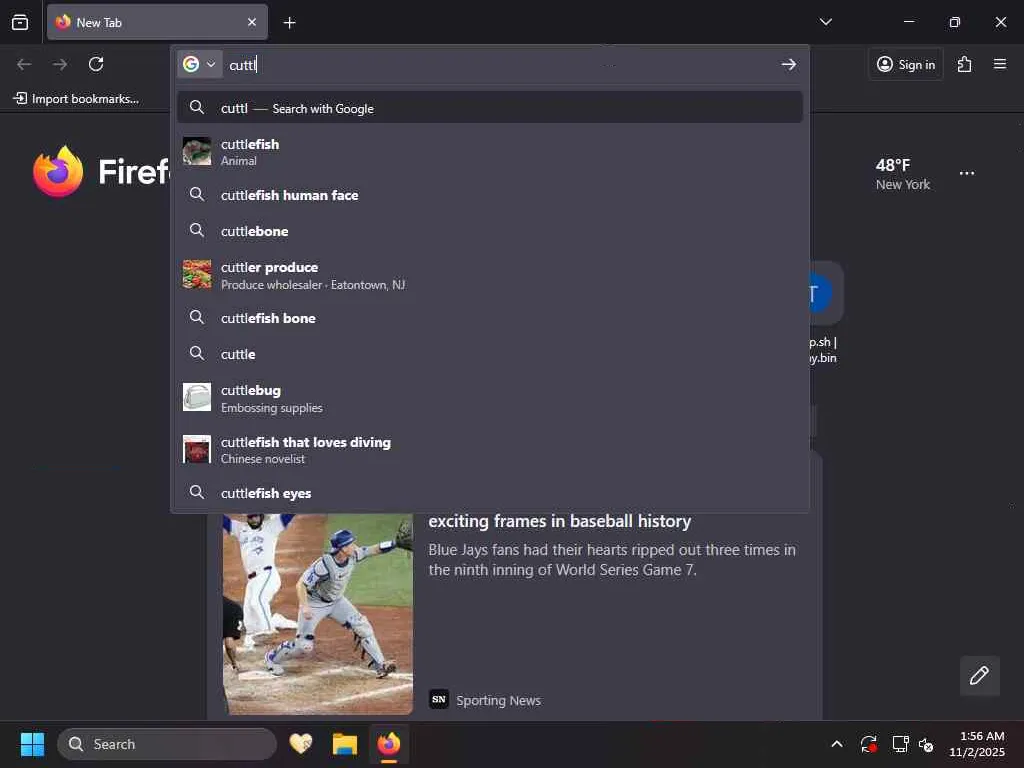
Task: Pick cuttlefish eyes suggestion
Action: pyautogui.click(x=490, y=492)
